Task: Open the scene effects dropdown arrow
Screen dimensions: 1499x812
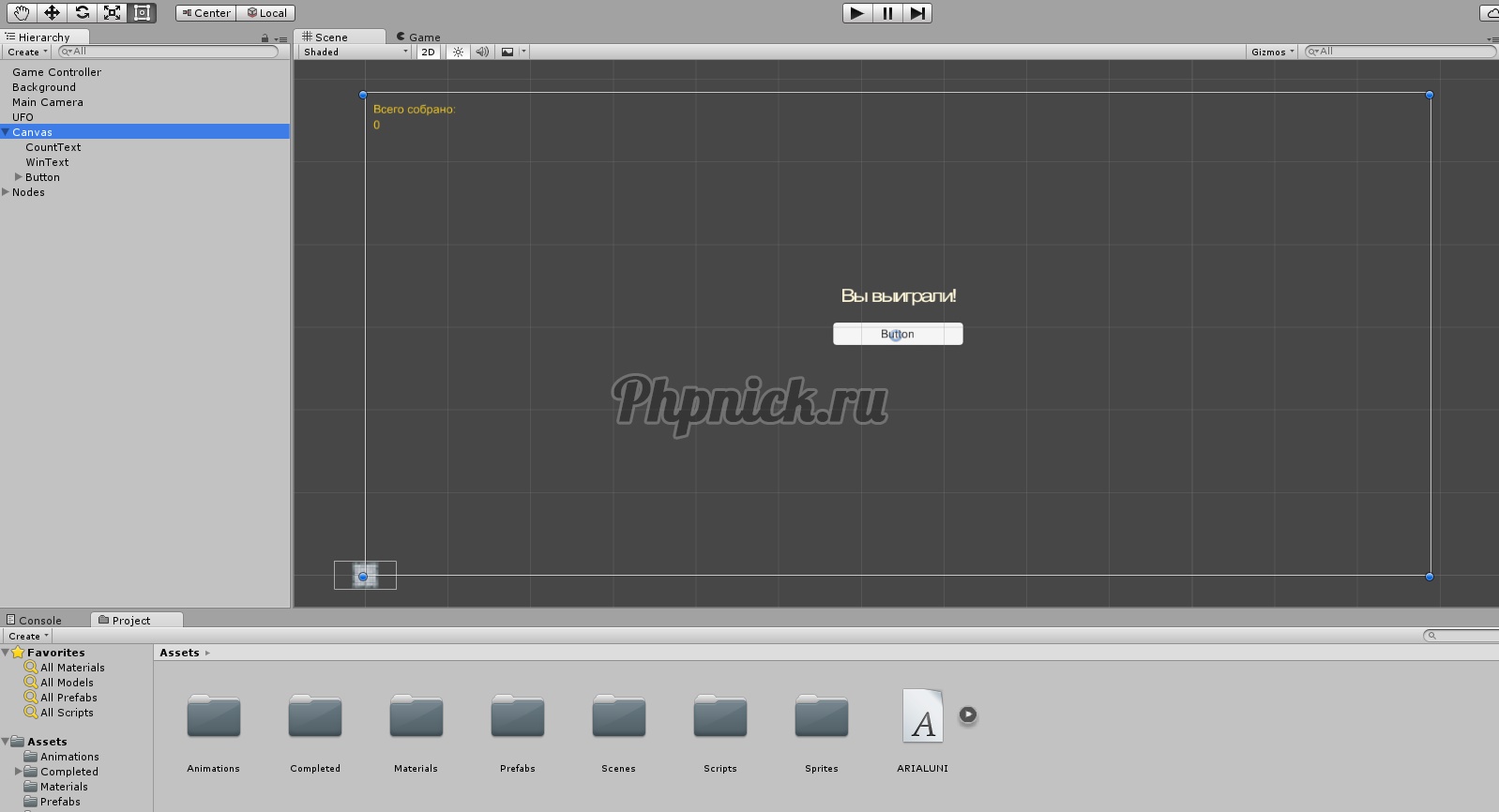Action: click(x=523, y=52)
